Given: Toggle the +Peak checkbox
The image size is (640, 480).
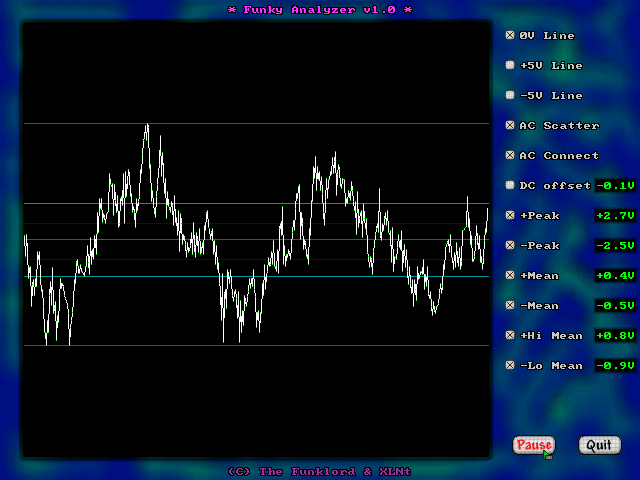Looking at the screenshot, I should coord(510,216).
